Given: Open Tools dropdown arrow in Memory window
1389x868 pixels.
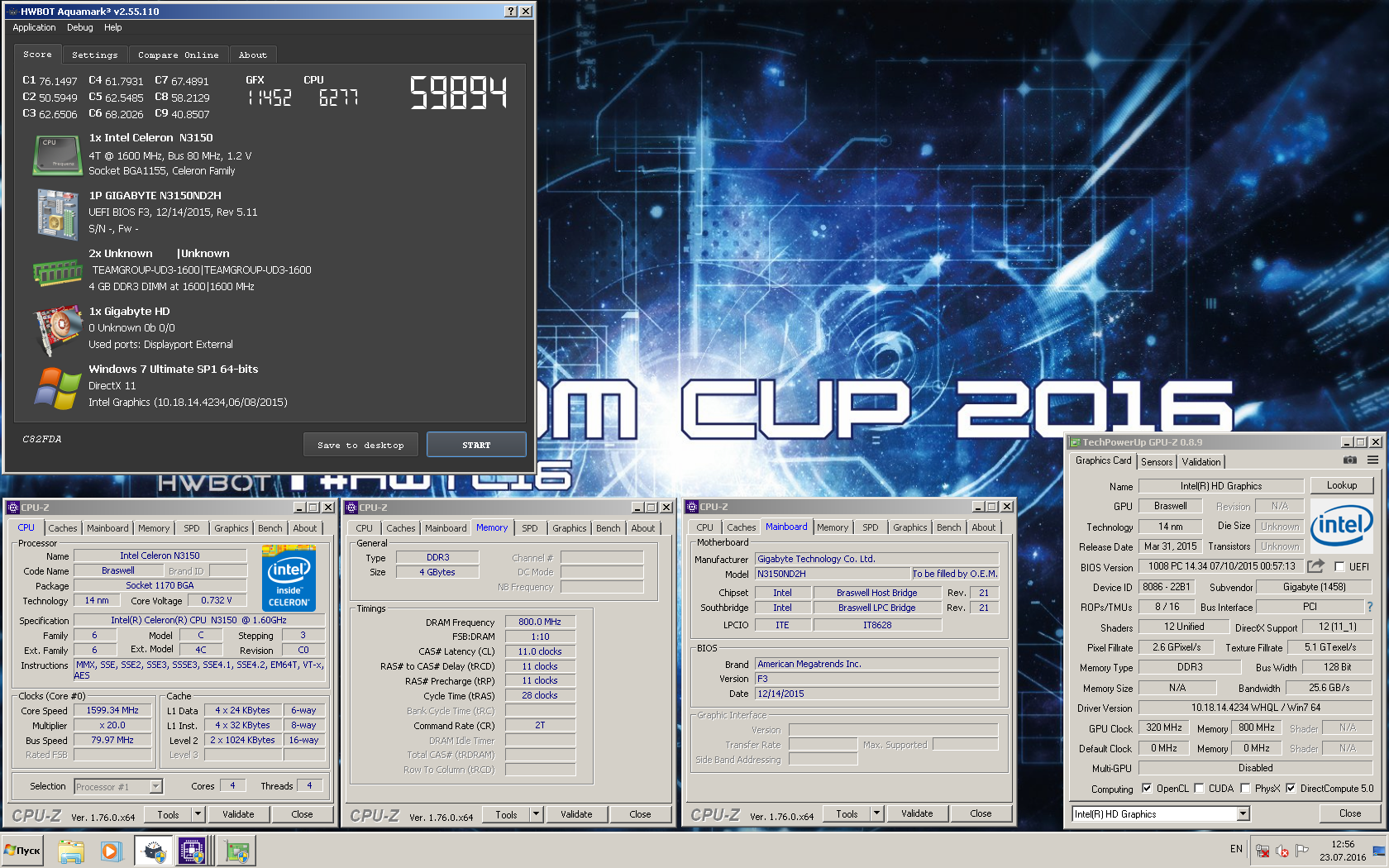Looking at the screenshot, I should [x=537, y=814].
